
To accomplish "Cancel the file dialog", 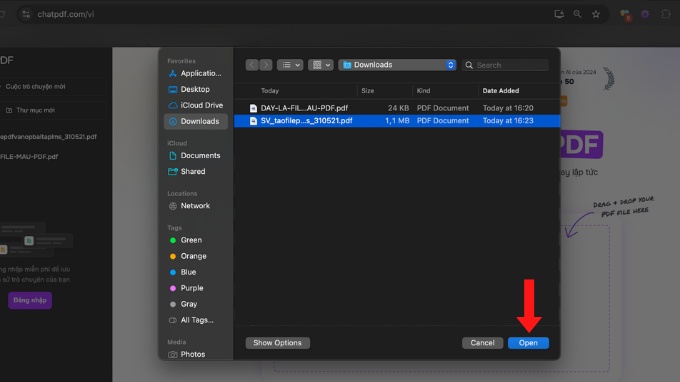I will pos(482,343).
